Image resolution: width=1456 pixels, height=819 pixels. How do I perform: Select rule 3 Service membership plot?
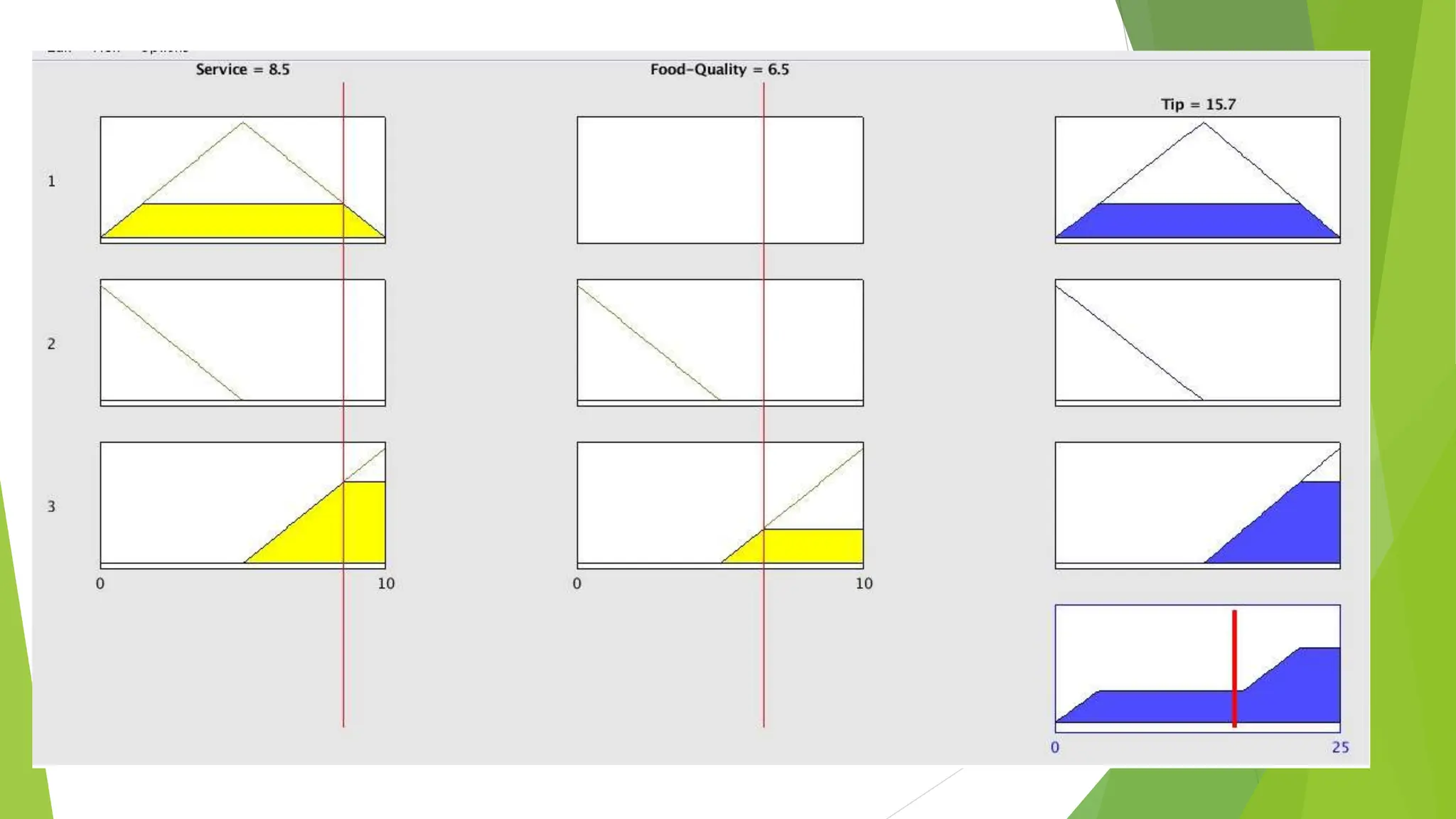point(242,505)
